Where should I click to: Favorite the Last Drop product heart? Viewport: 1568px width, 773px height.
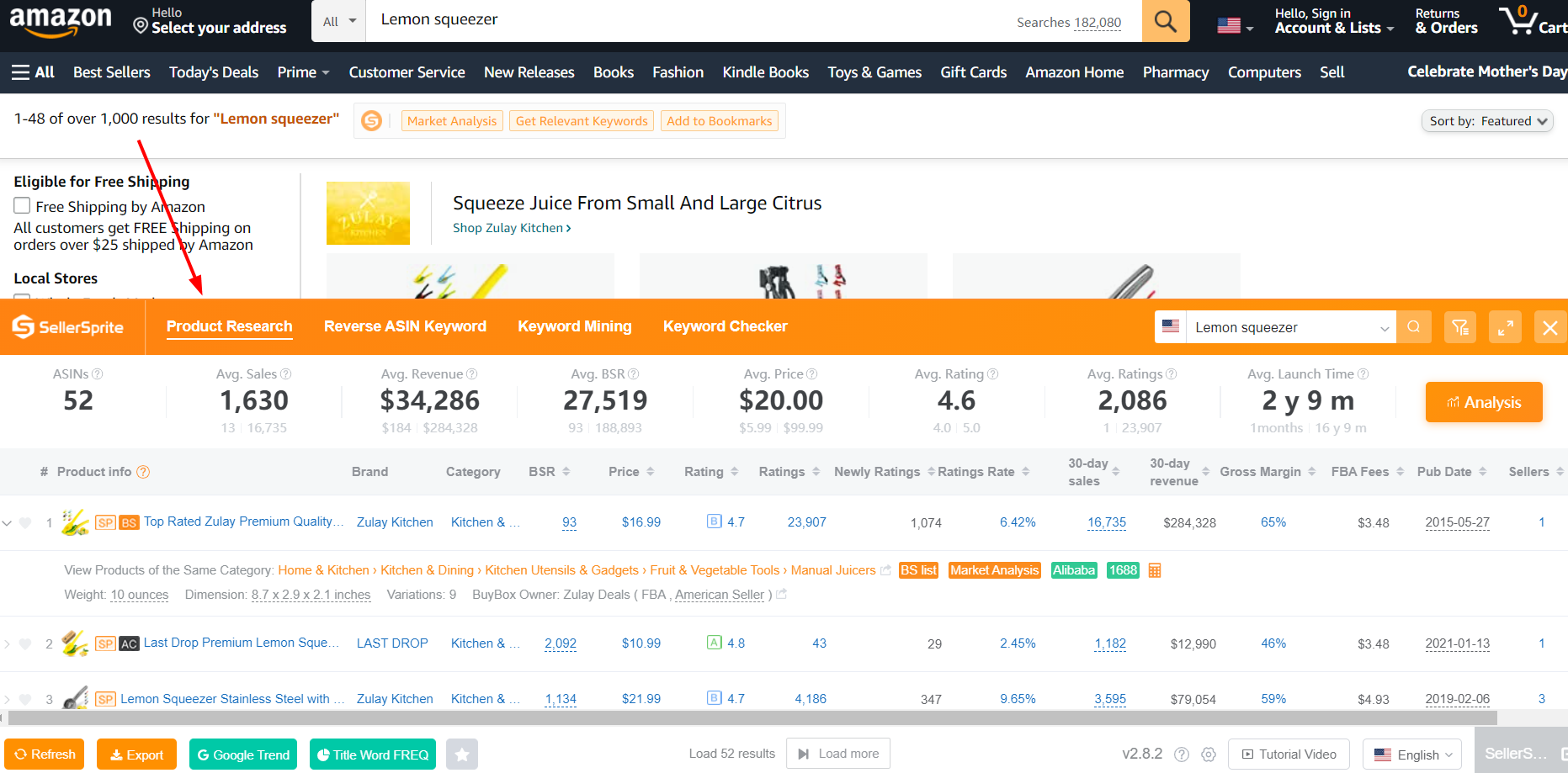pos(25,644)
